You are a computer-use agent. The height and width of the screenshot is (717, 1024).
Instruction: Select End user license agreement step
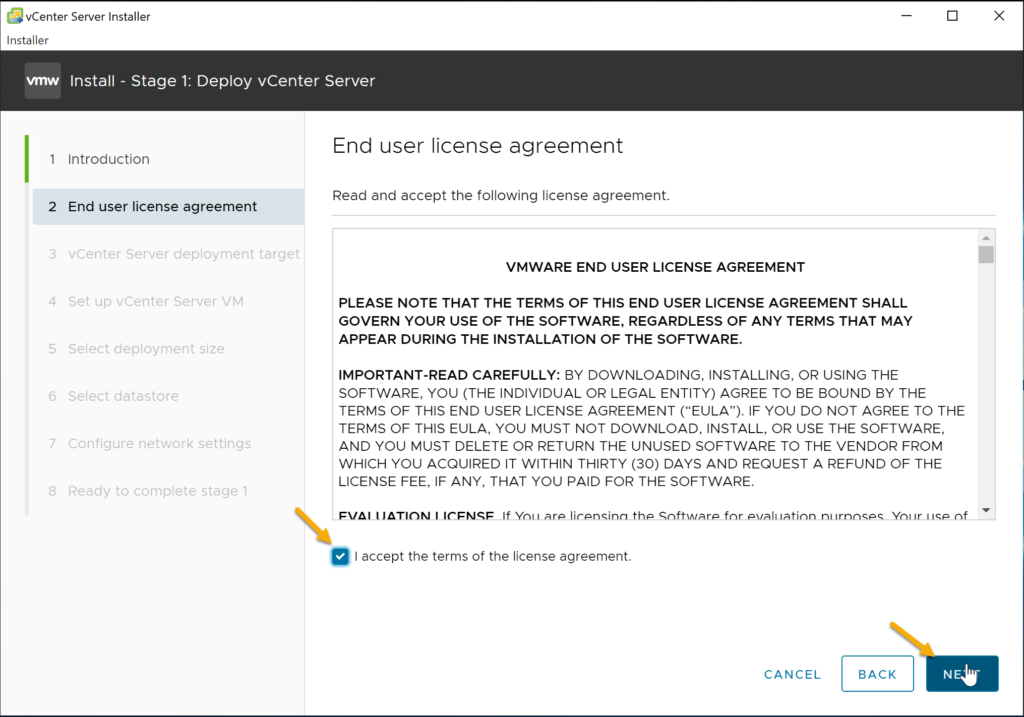(162, 207)
